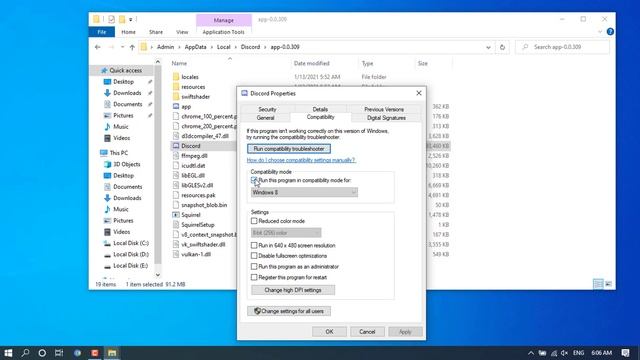This screenshot has height=360, width=640.
Task: Go up one folder level arrow
Action: coord(132,47)
